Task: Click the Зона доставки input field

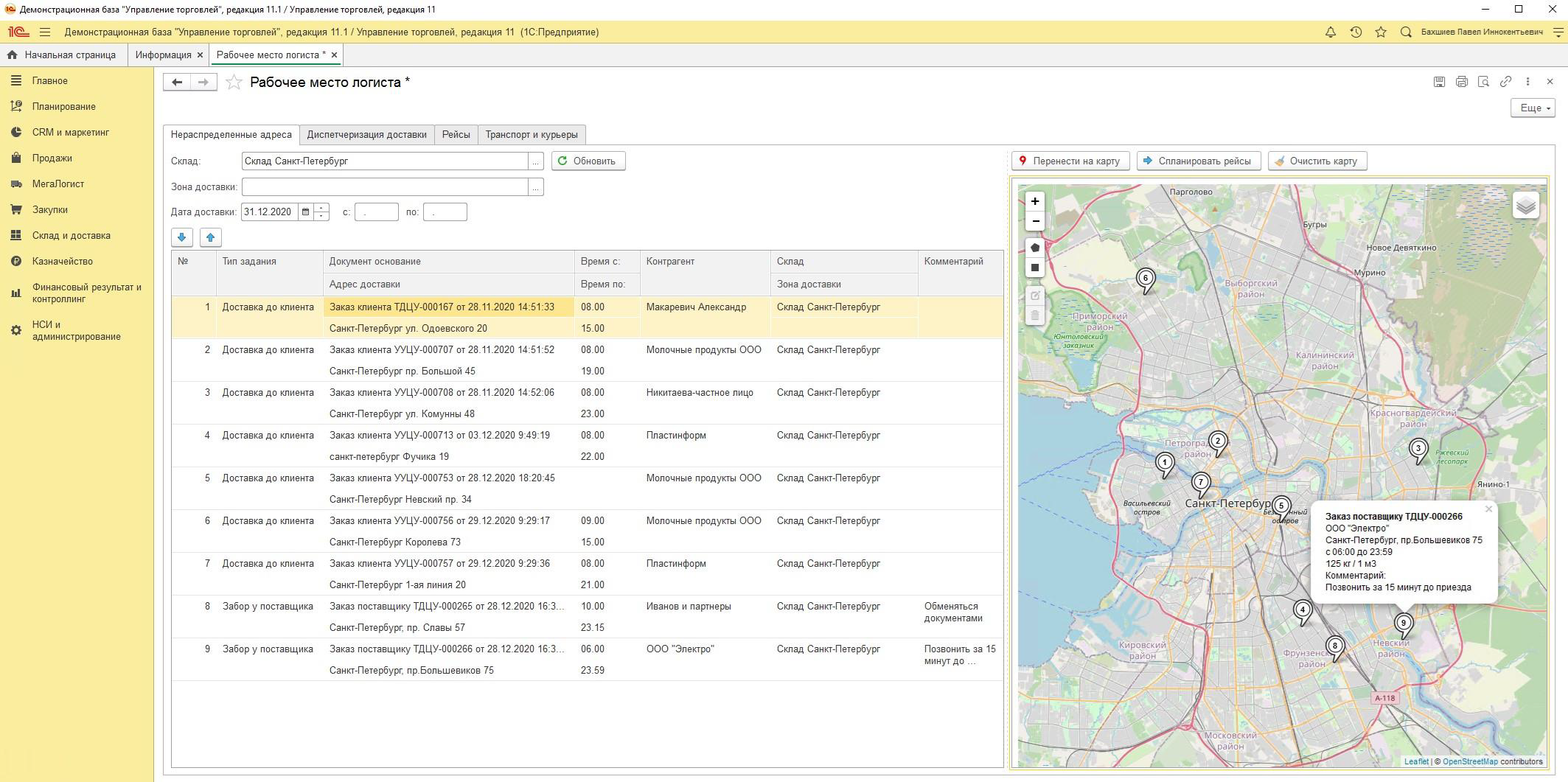Action: click(x=385, y=187)
